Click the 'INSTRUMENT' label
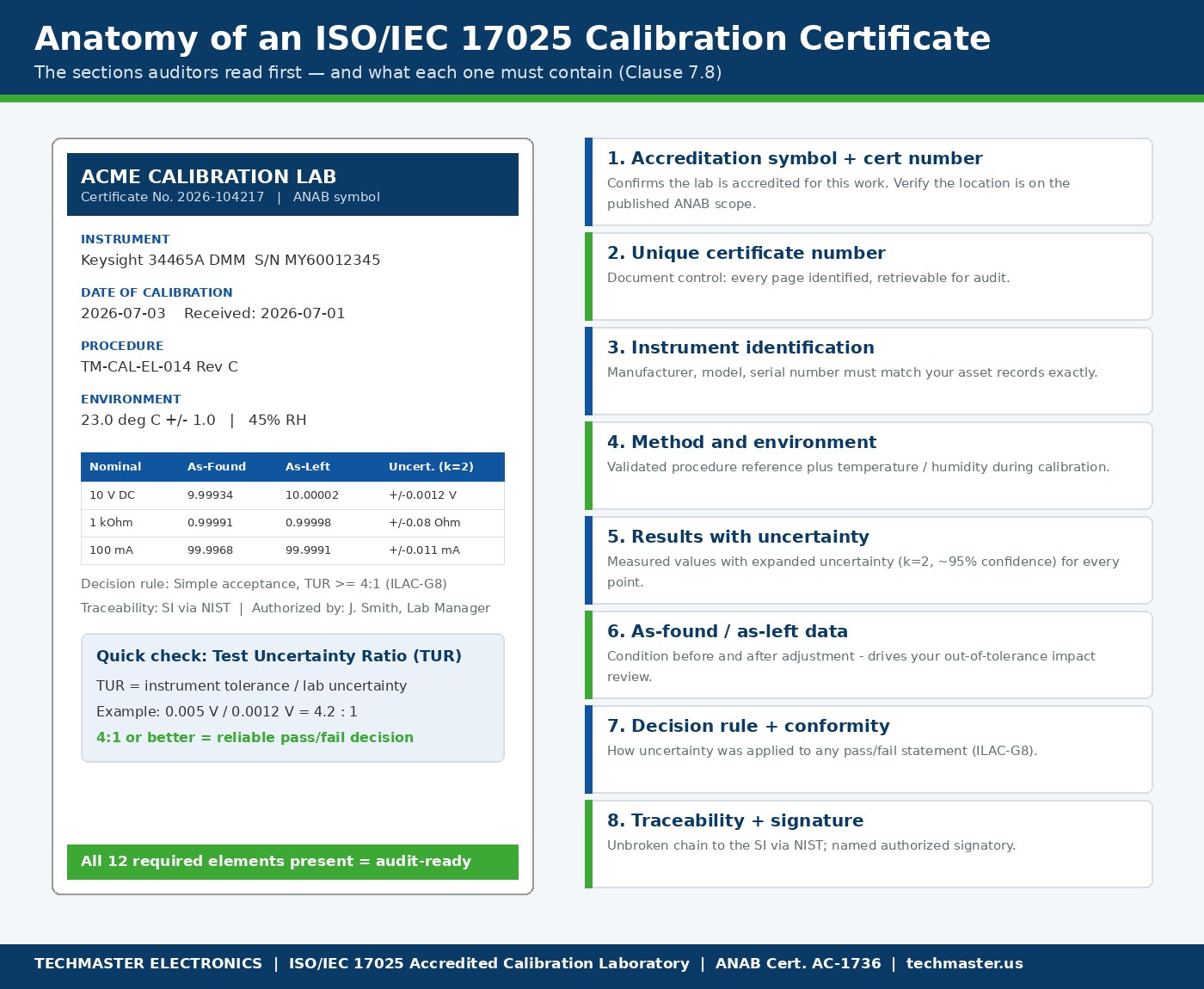This screenshot has width=1204, height=989. click(x=126, y=239)
